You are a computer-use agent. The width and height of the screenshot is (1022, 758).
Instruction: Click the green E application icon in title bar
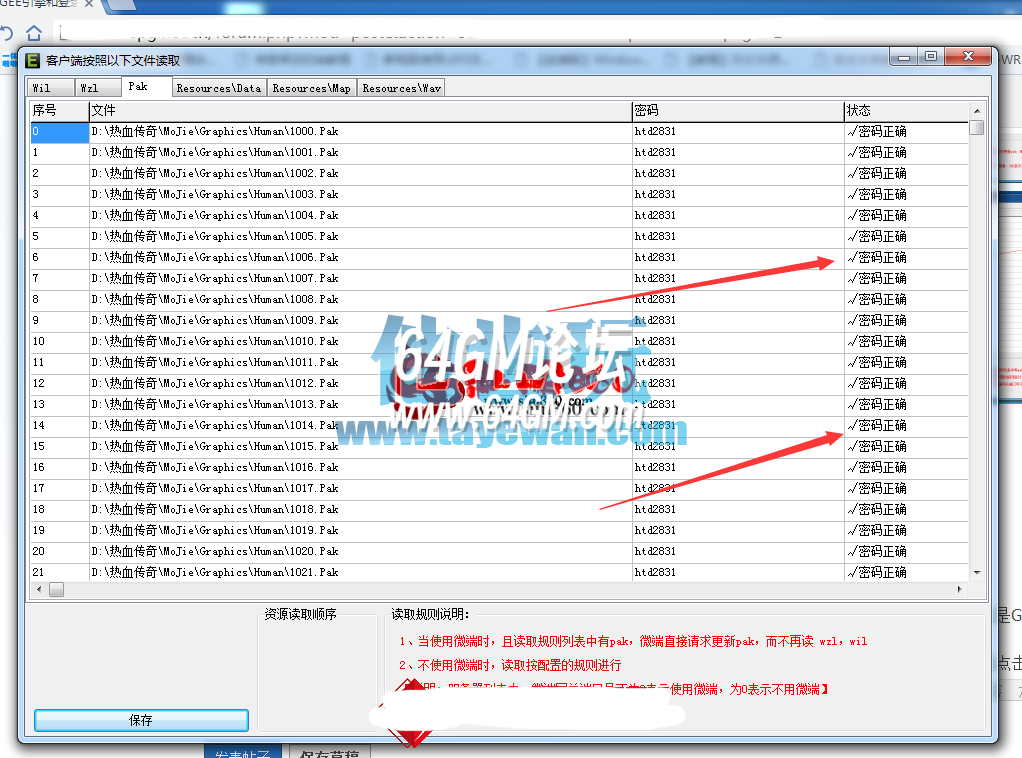tap(32, 61)
